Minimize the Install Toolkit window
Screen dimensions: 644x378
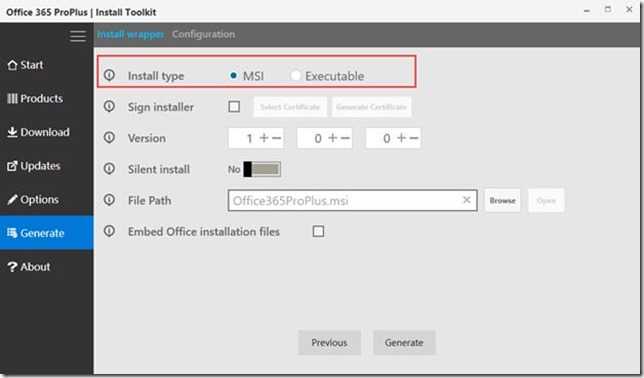(587, 10)
